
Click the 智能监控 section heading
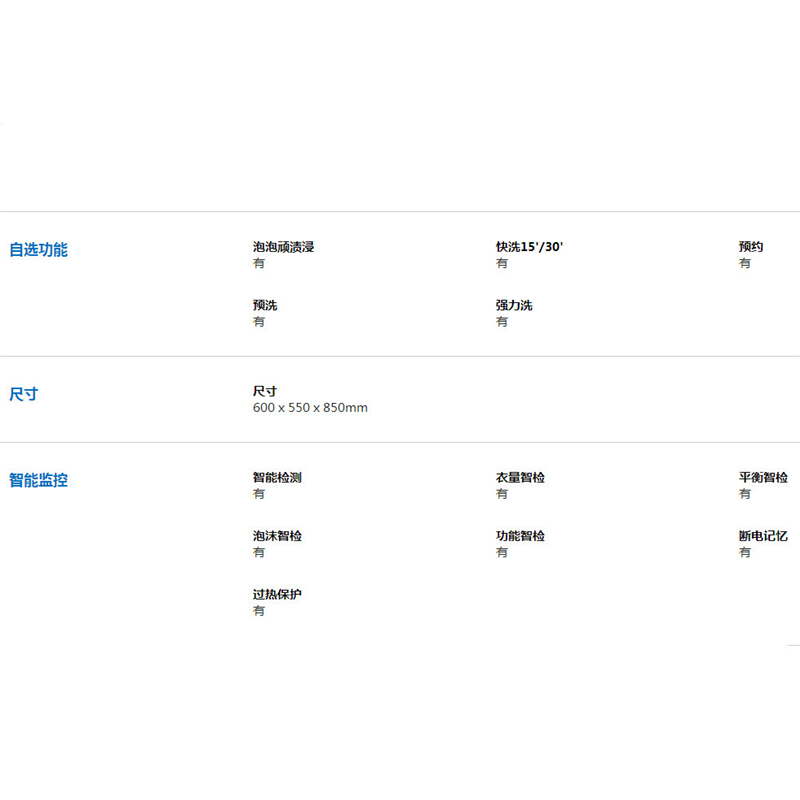click(x=38, y=481)
